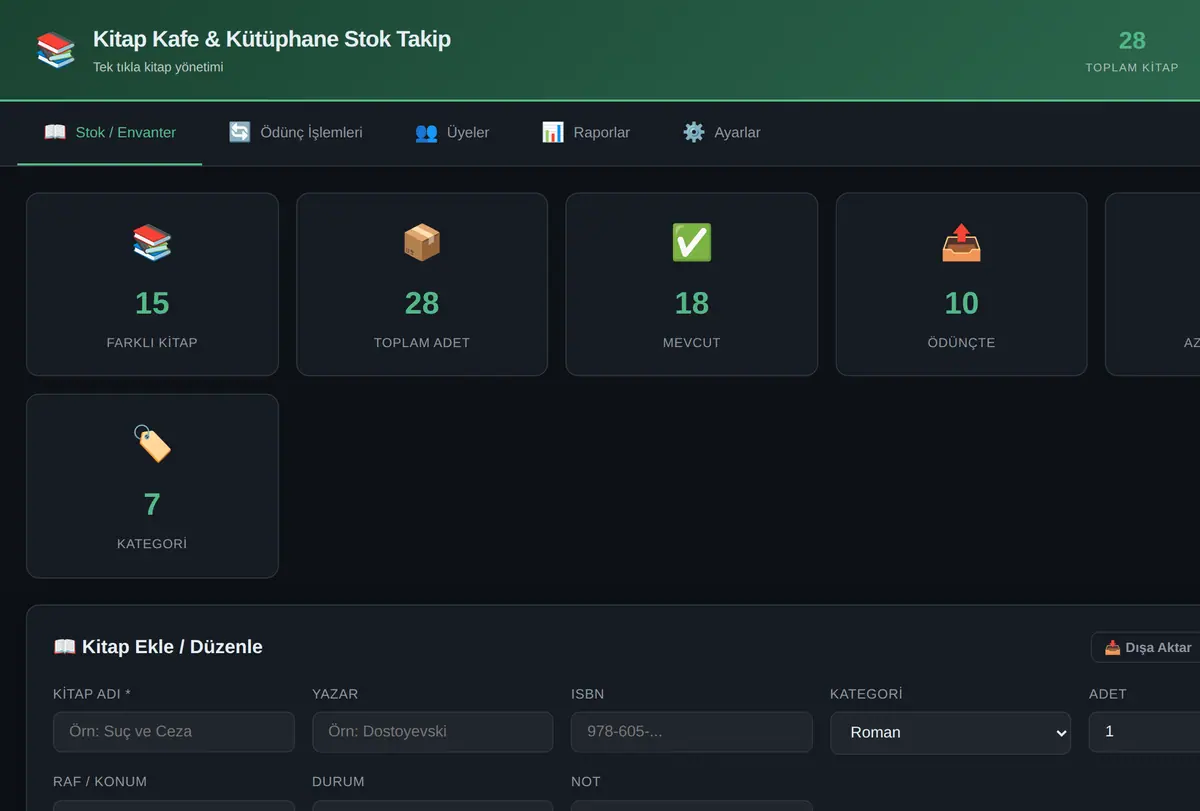
Task: Click the Dışa Aktar export button
Action: click(x=1148, y=647)
